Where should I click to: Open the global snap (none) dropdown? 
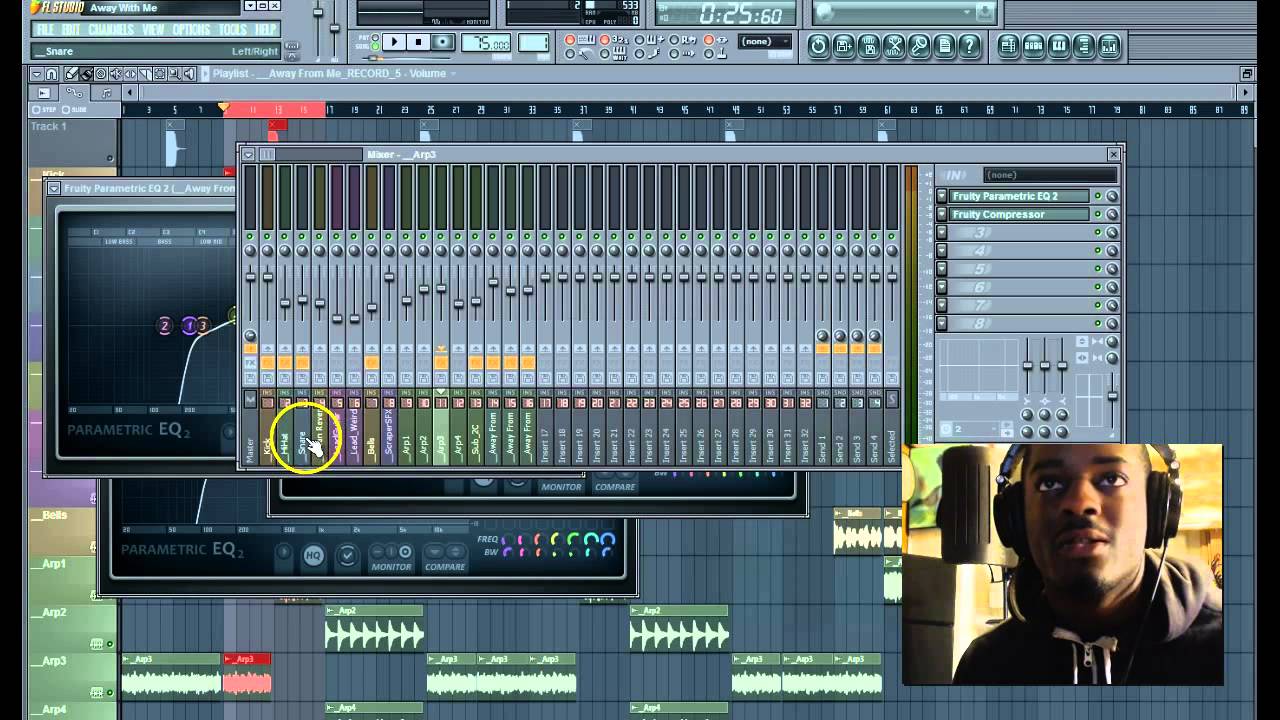pos(764,41)
